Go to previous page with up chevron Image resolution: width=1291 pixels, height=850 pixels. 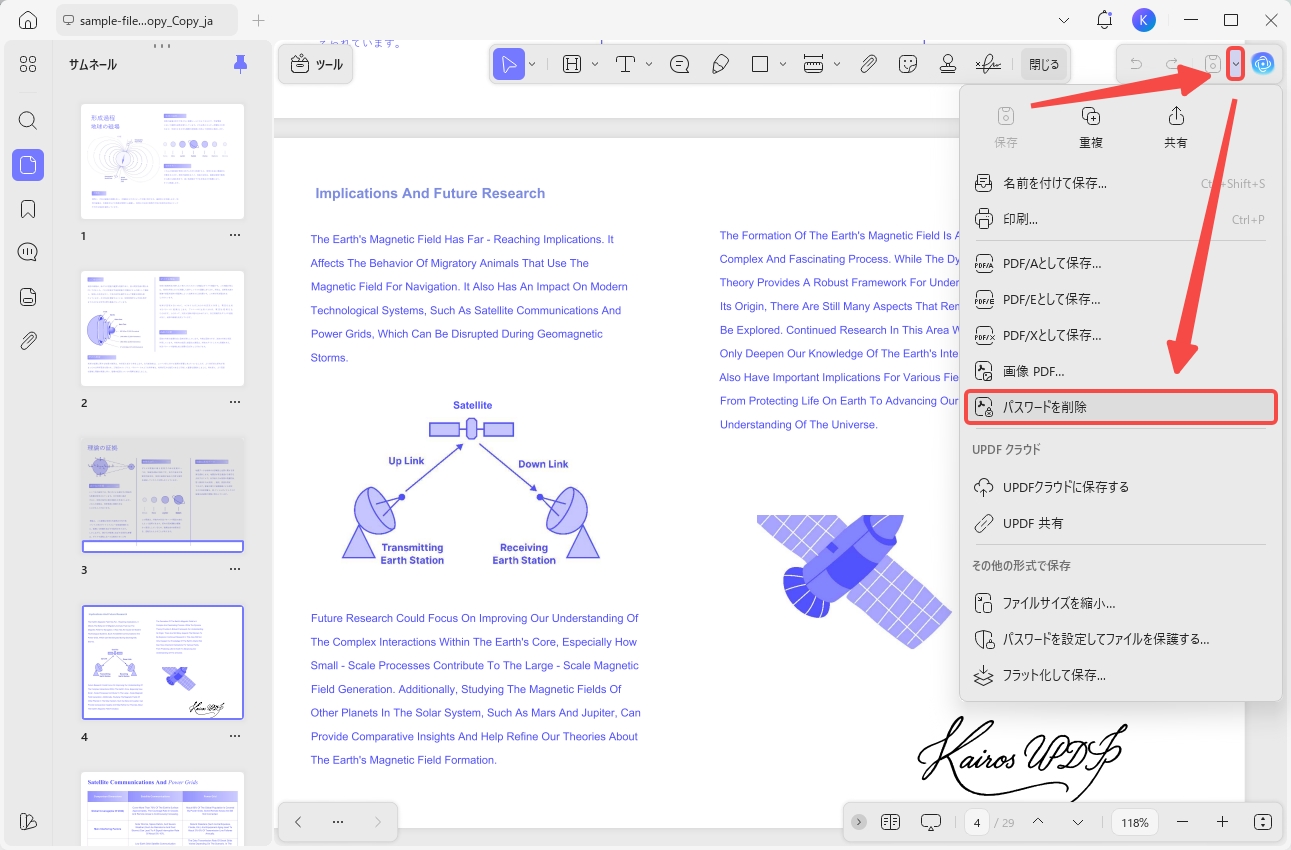point(1038,822)
